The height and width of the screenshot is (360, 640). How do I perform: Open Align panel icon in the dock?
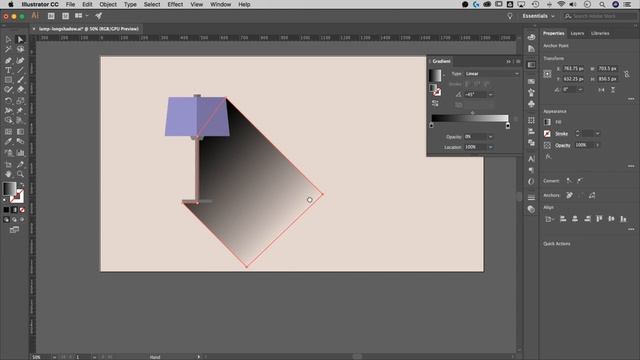pyautogui.click(x=531, y=131)
